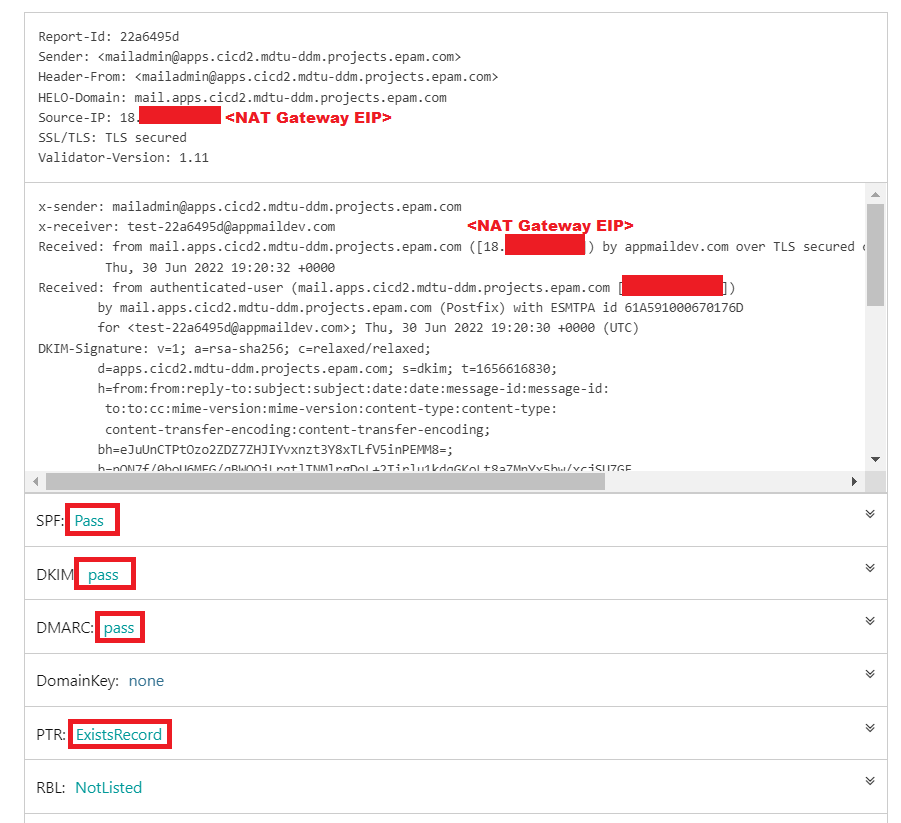Expand the PTR record details chevron
Viewport: 901px width, 823px height.
pos(869,727)
